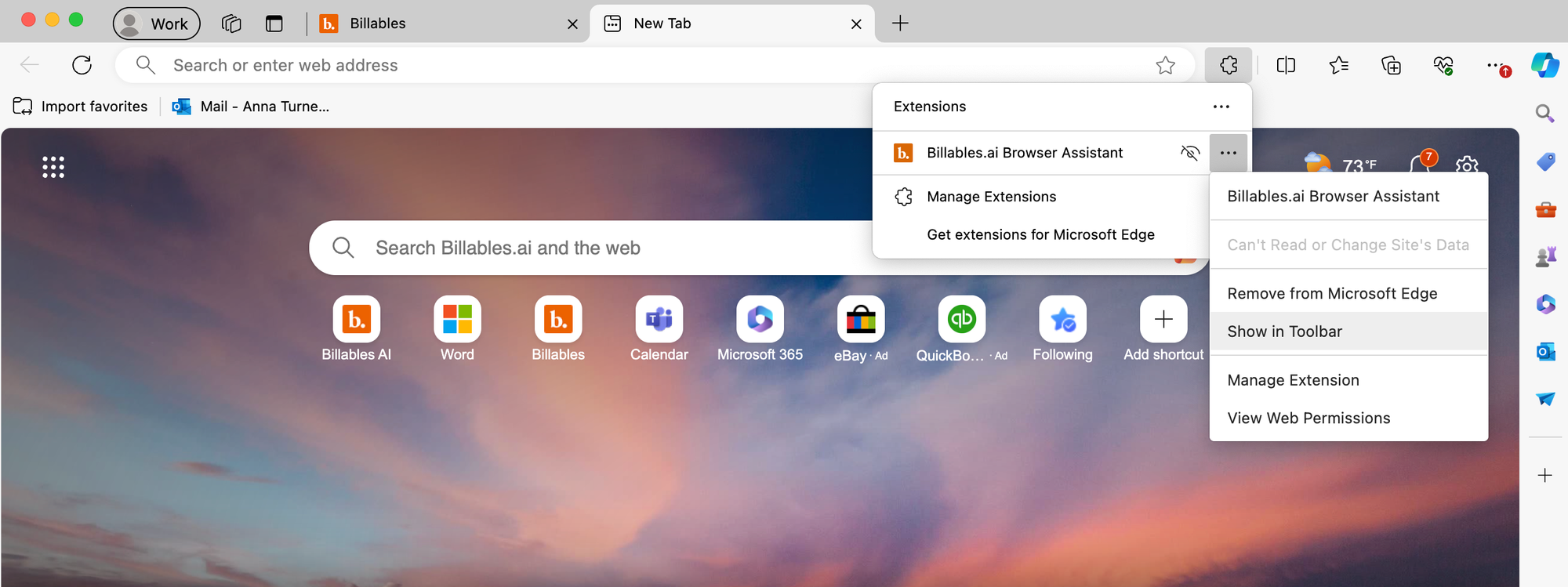Image resolution: width=1568 pixels, height=587 pixels.
Task: Open the Copilot sidebar icon
Action: coord(1544,65)
